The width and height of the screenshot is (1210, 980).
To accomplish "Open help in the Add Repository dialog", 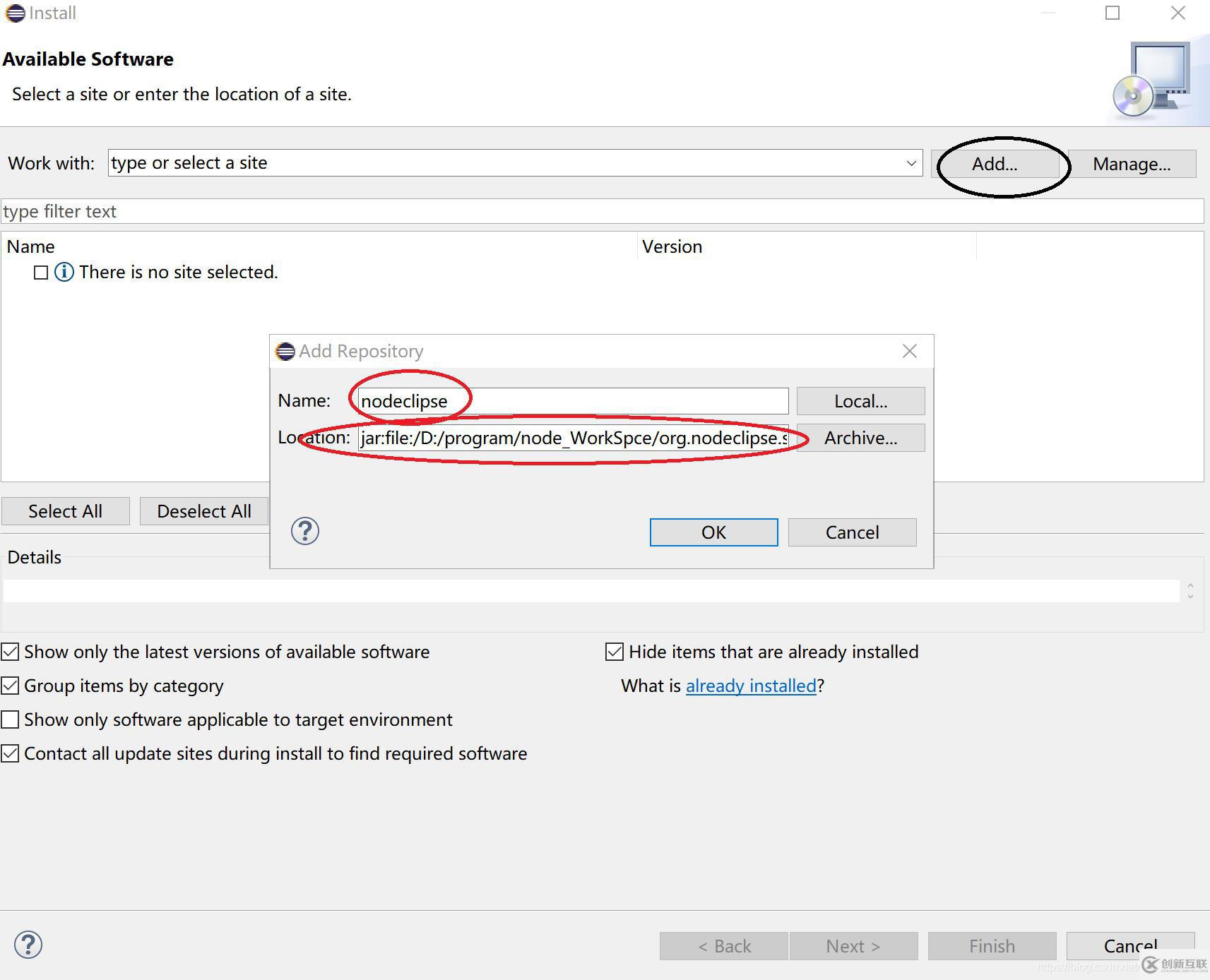I will click(305, 531).
